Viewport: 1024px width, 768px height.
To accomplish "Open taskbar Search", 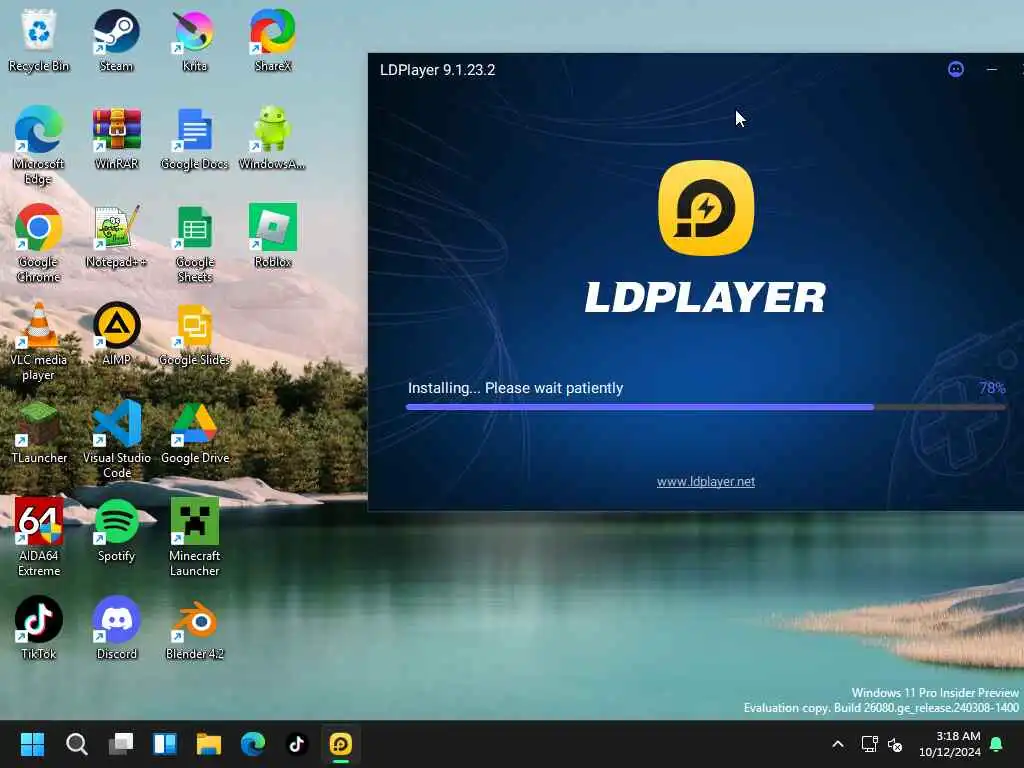I will (76, 744).
